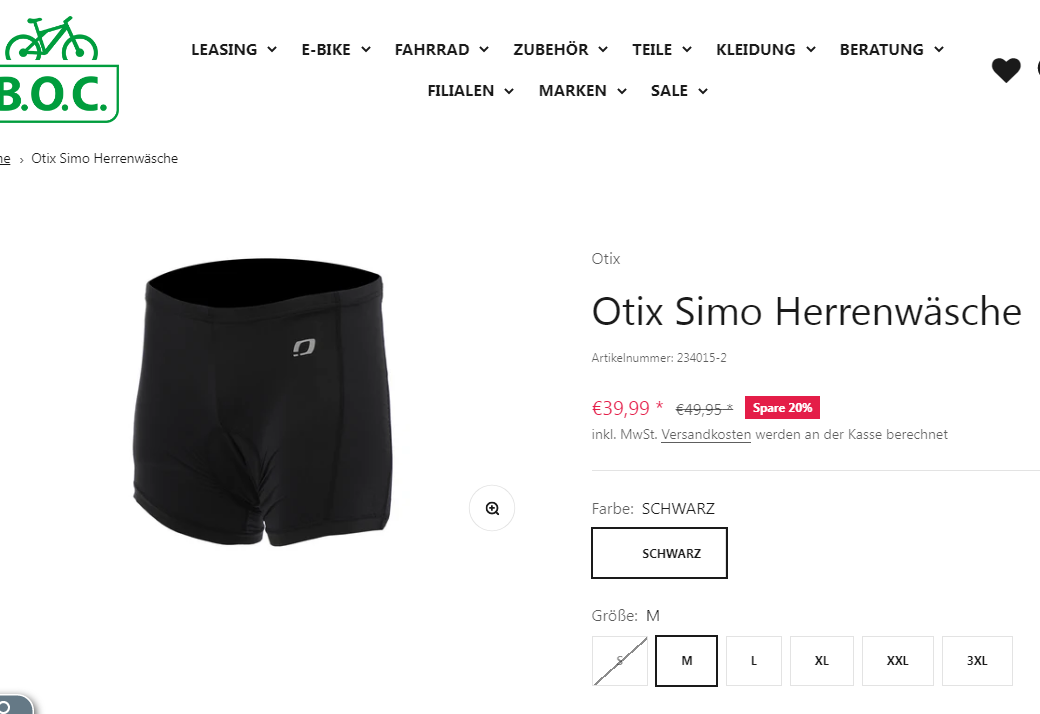Open the ZUBEHÖR menu
The width and height of the screenshot is (1040, 714).
[x=560, y=50]
